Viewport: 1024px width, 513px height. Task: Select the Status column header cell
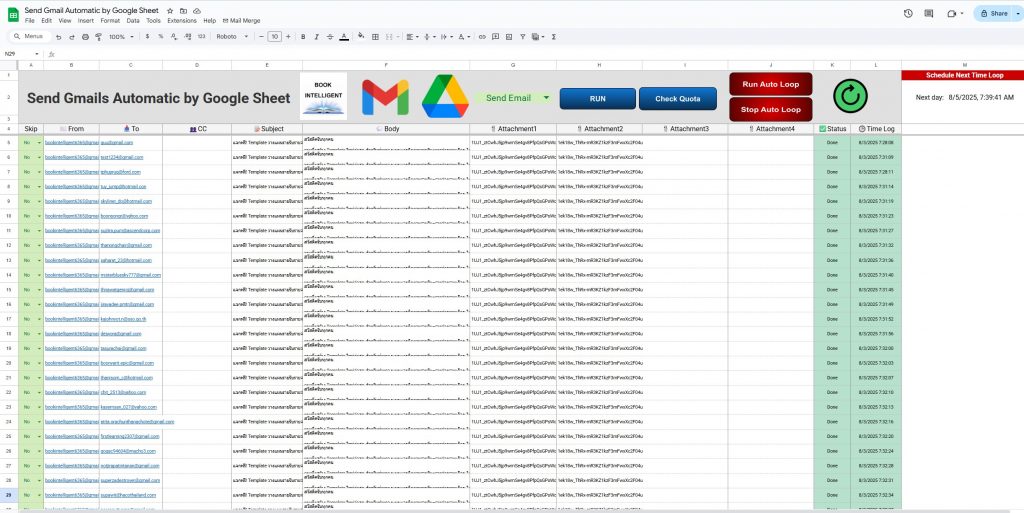click(x=832, y=129)
